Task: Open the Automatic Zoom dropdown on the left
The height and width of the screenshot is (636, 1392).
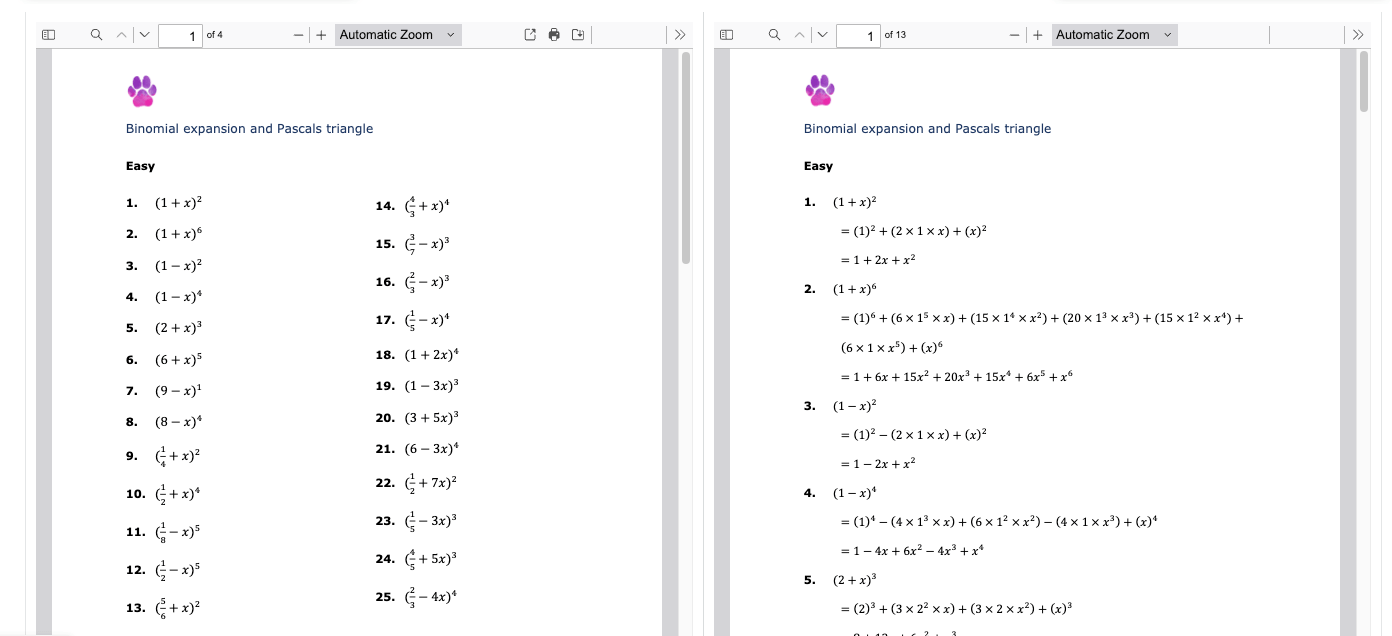Action: pyautogui.click(x=398, y=33)
